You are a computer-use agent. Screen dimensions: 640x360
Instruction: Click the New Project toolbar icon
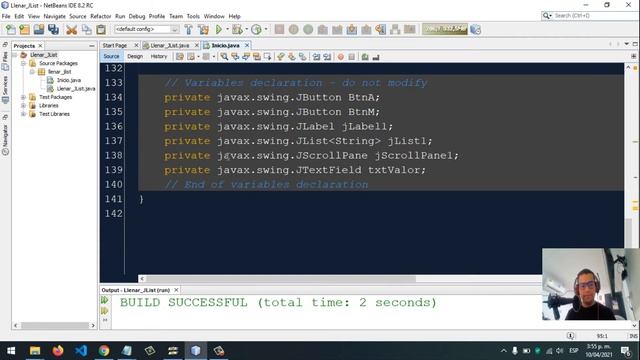tap(24, 29)
